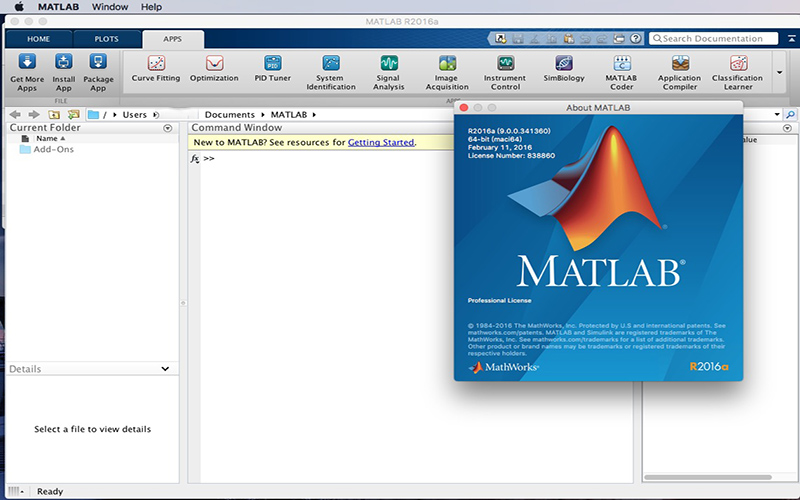Close the About MATLAB dialog
Viewport: 800px width, 500px height.
[x=464, y=108]
